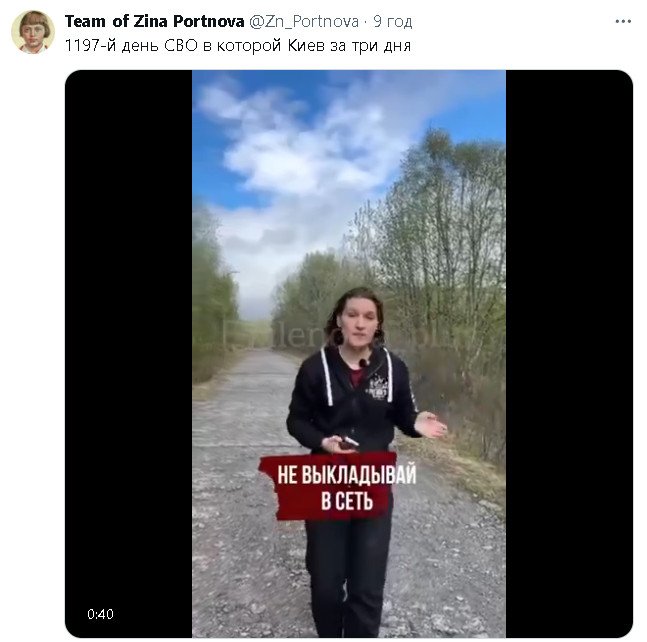Open the tweet via the 9 год timestamp
This screenshot has height=642, width=647.
tap(392, 21)
